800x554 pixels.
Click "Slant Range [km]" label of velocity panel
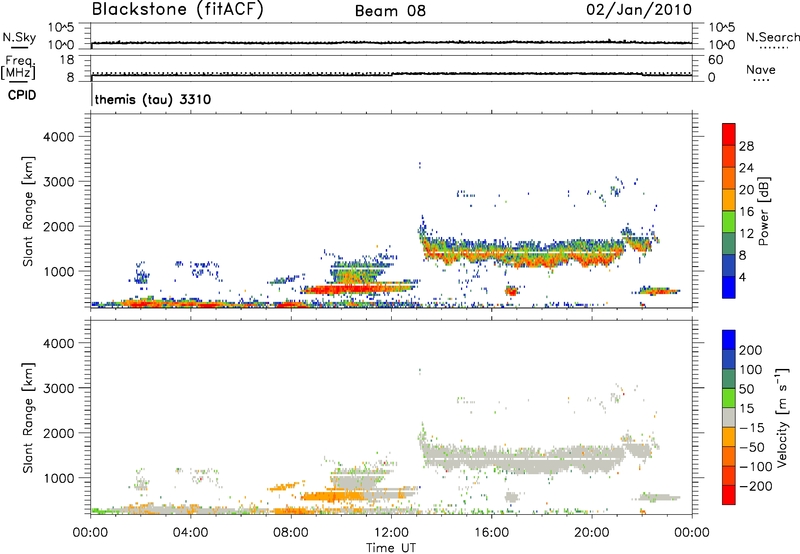28,418
